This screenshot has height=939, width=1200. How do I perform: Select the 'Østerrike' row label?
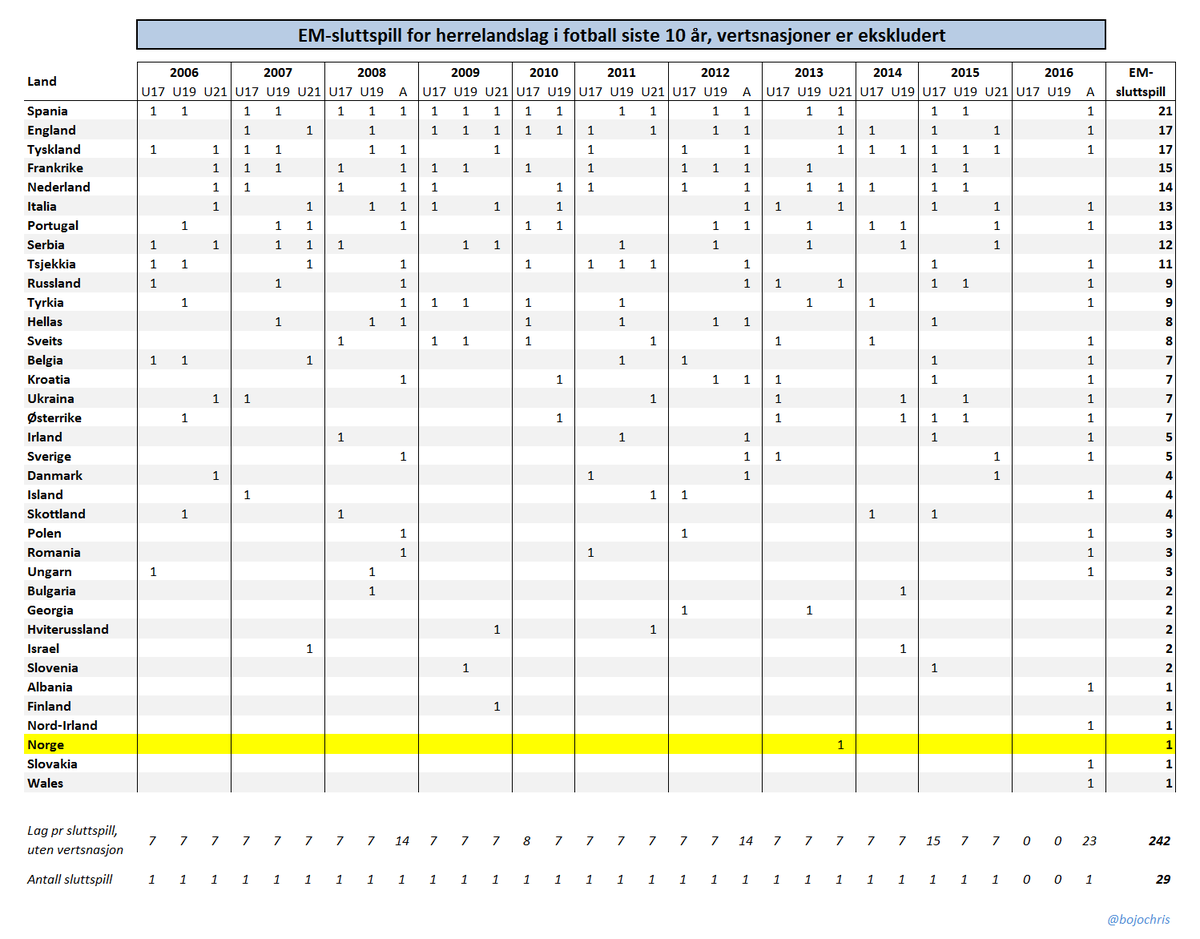click(54, 418)
